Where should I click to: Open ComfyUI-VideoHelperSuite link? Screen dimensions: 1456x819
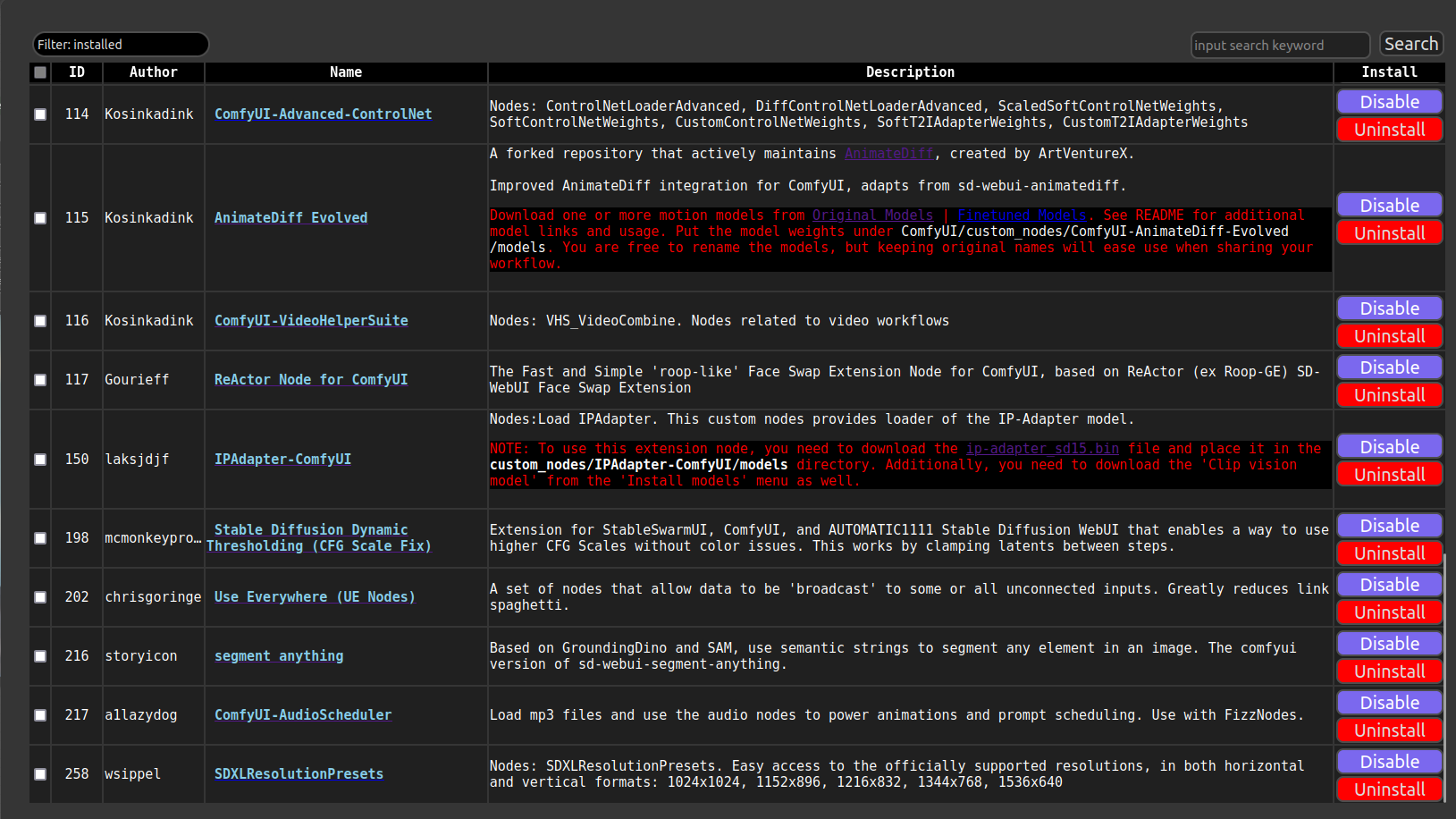click(311, 321)
